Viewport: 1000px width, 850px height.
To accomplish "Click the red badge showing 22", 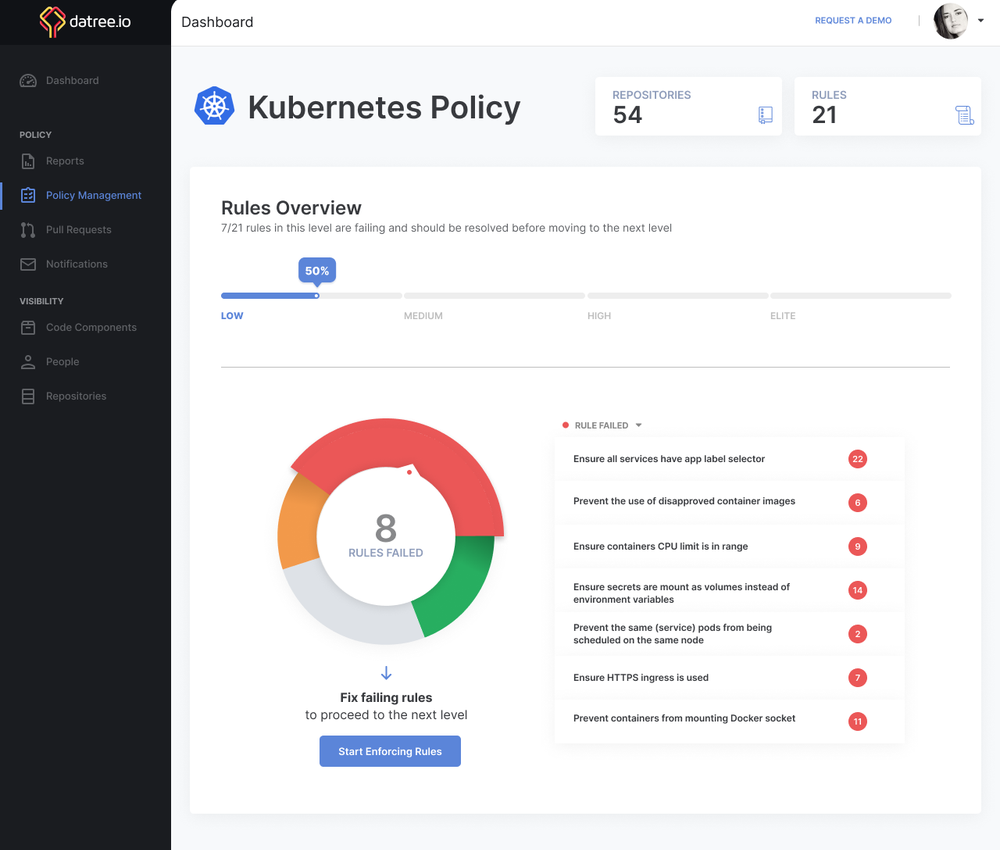I will pyautogui.click(x=857, y=459).
